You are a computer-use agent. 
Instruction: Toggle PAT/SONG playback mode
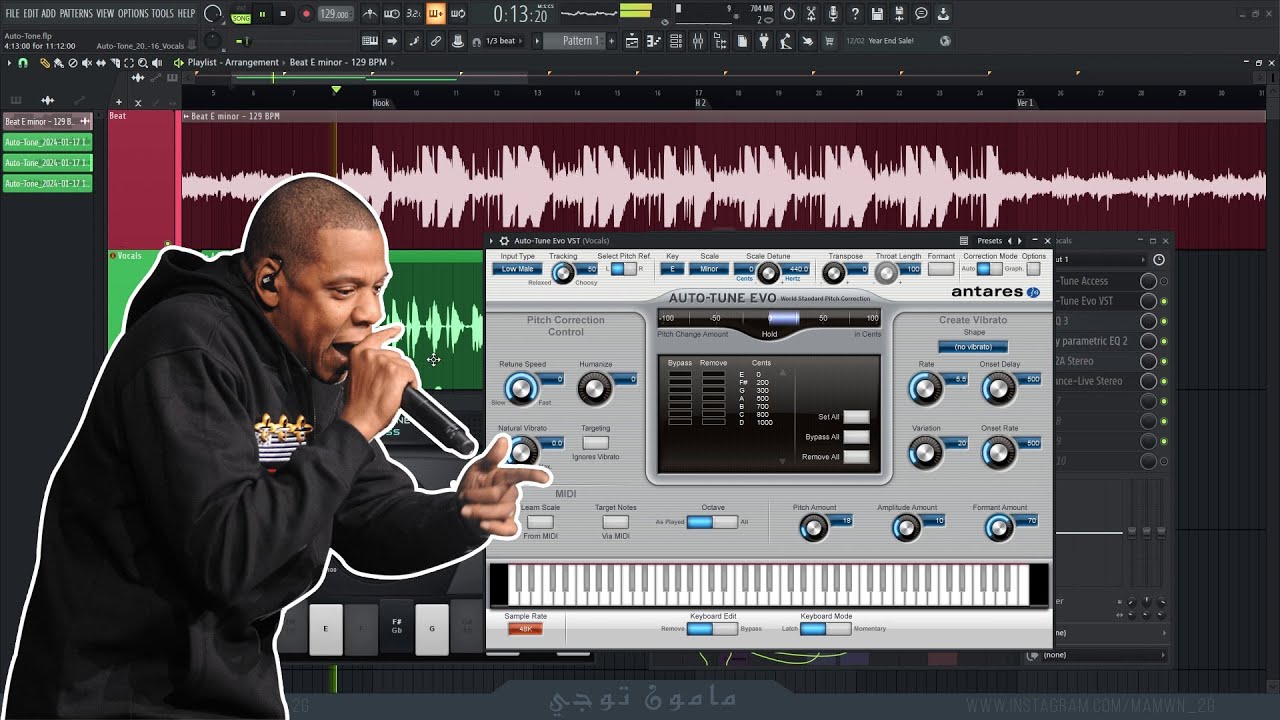pyautogui.click(x=241, y=14)
